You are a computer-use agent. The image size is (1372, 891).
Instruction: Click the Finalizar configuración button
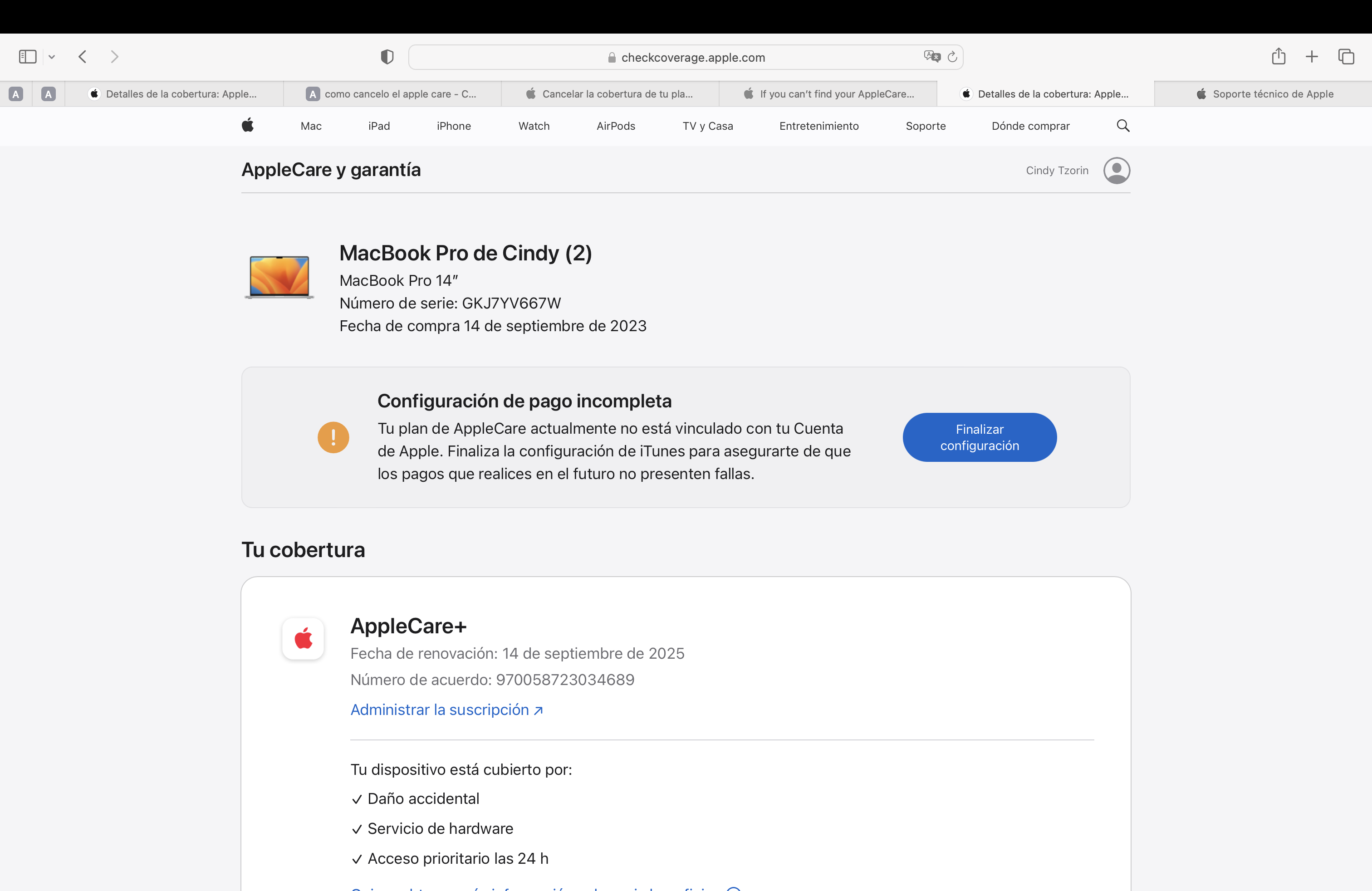(x=980, y=437)
